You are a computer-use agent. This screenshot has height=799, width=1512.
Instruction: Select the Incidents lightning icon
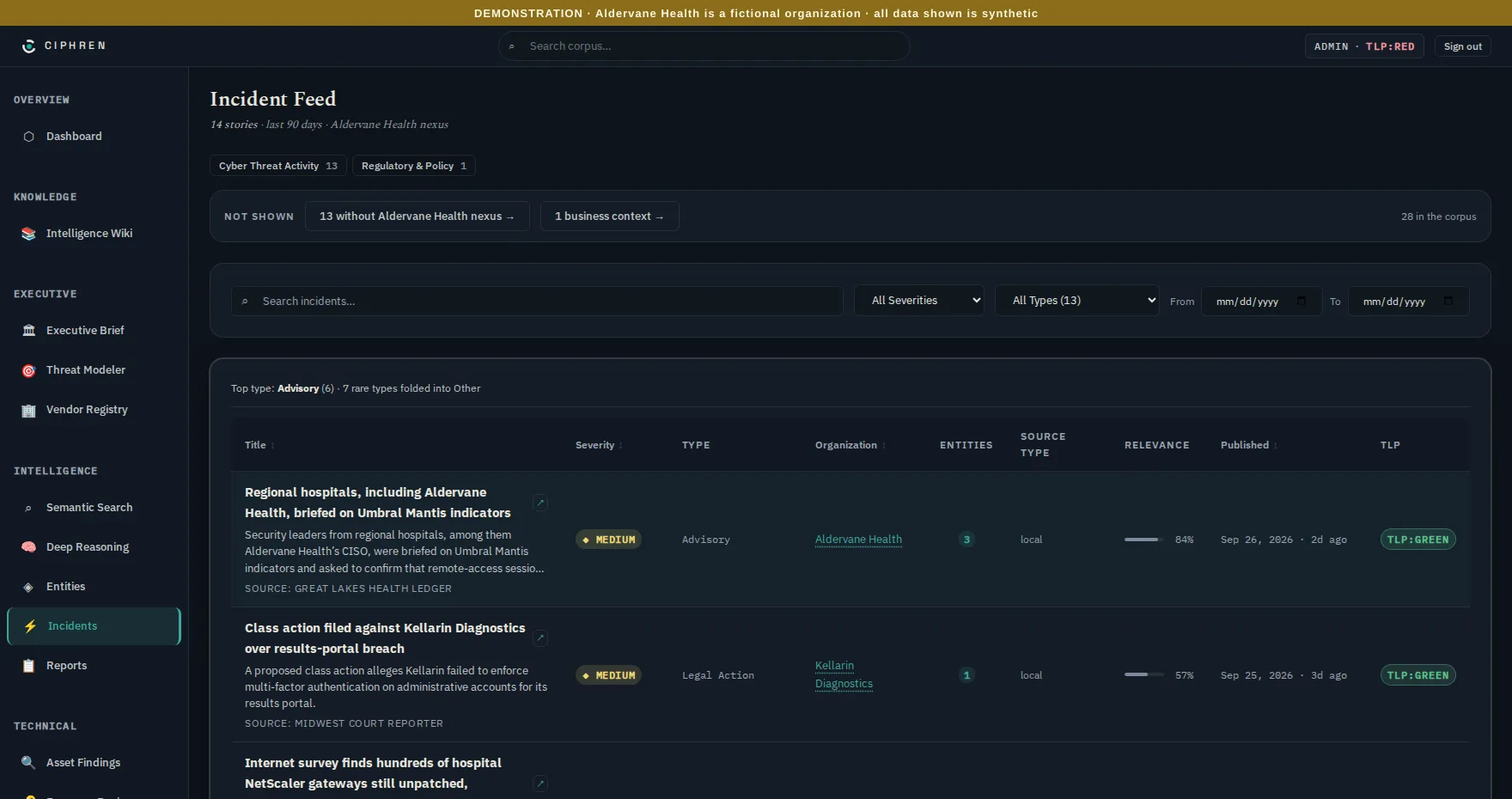(x=30, y=626)
